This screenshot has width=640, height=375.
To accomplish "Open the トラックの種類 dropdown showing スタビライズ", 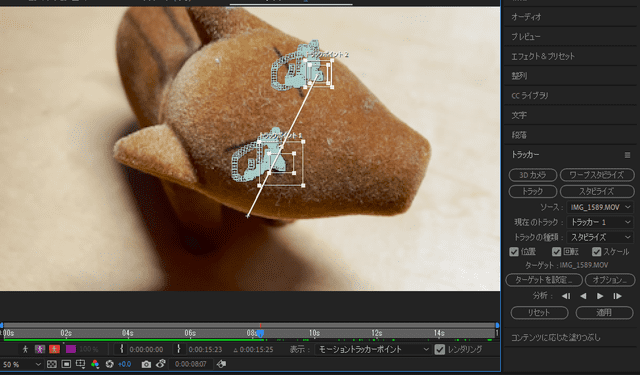I will [x=600, y=237].
